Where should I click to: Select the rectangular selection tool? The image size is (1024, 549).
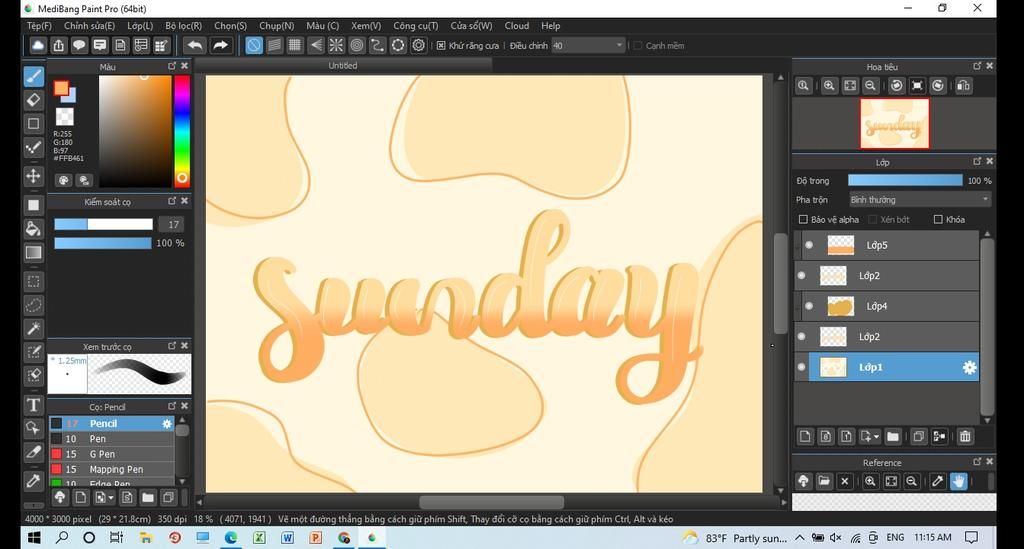click(x=34, y=281)
